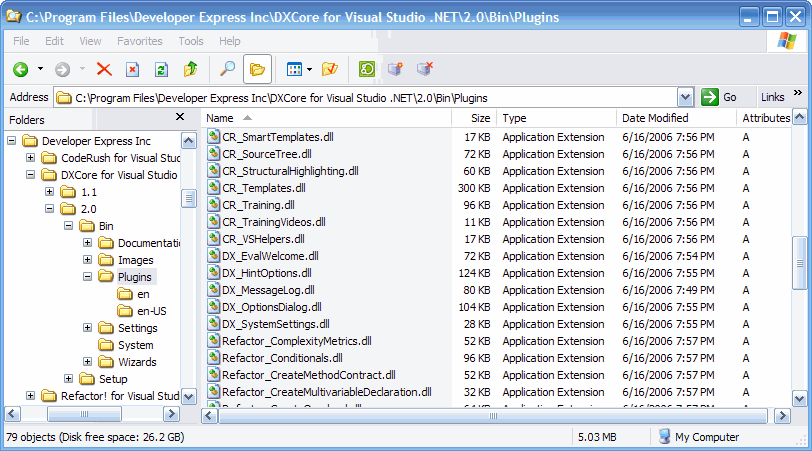Open the Back history dropdown arrow

tap(40, 69)
